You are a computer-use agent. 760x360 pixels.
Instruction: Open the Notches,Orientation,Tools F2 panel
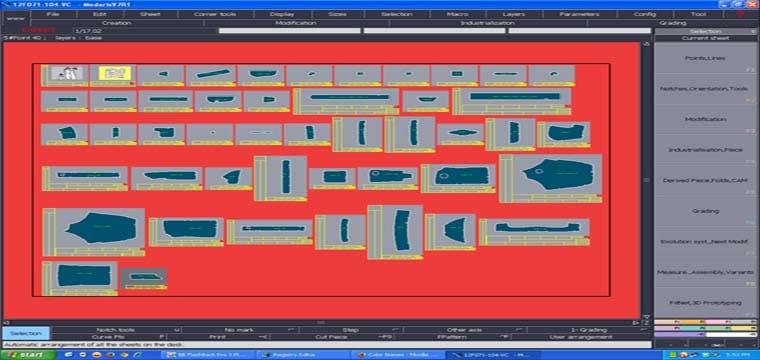[705, 89]
